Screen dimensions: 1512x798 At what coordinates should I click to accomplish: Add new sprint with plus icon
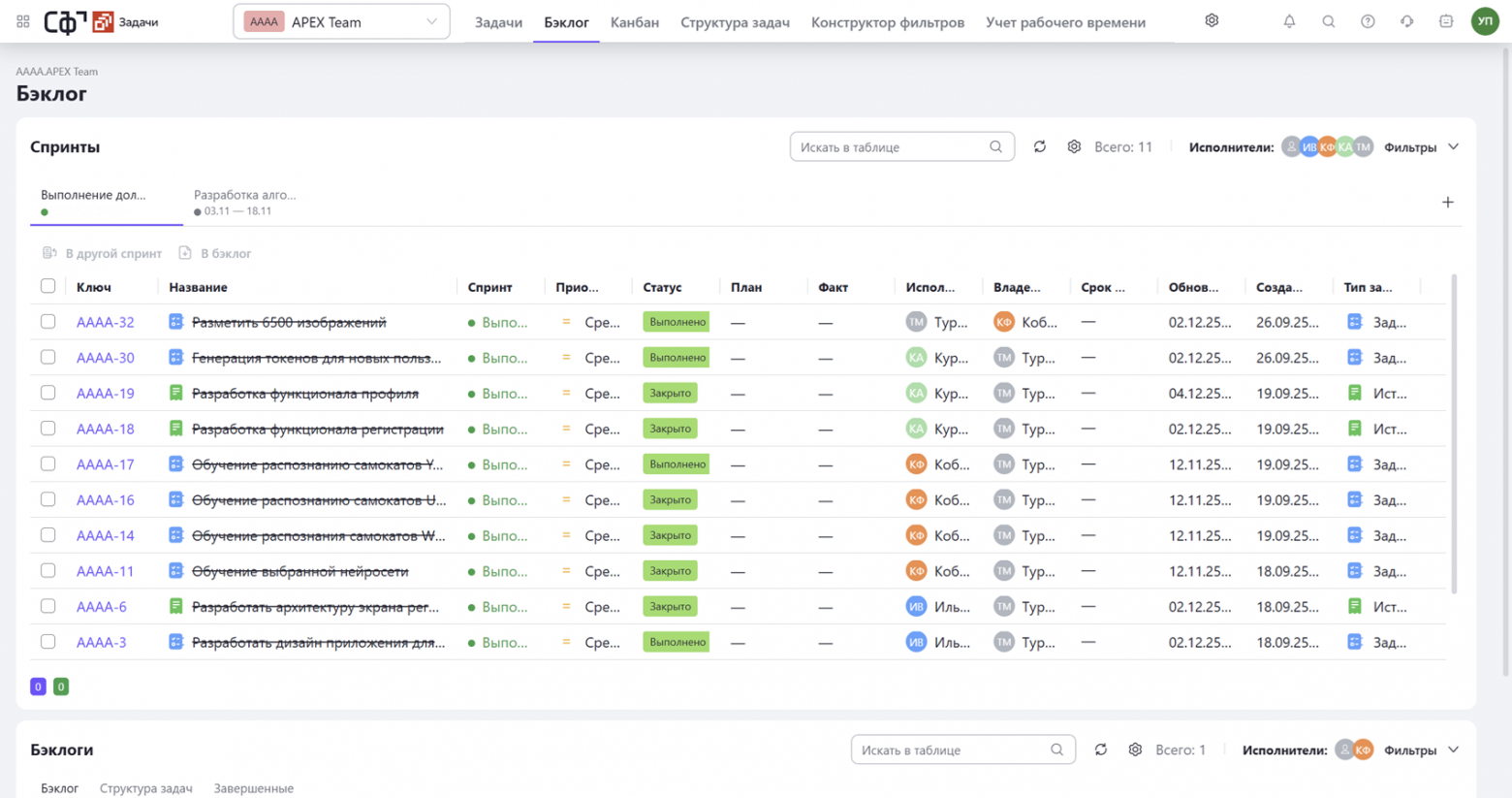1447,203
